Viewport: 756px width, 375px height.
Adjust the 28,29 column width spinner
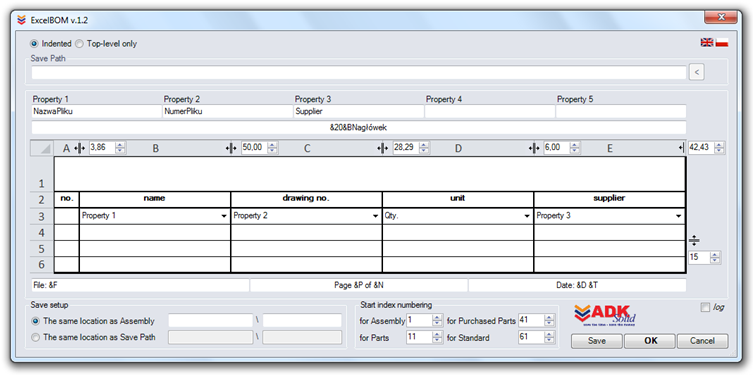(x=424, y=148)
